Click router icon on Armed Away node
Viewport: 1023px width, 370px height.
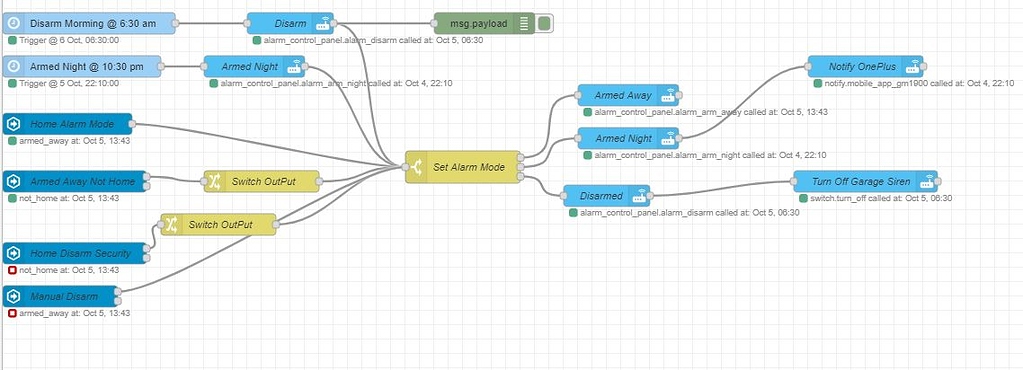(668, 95)
